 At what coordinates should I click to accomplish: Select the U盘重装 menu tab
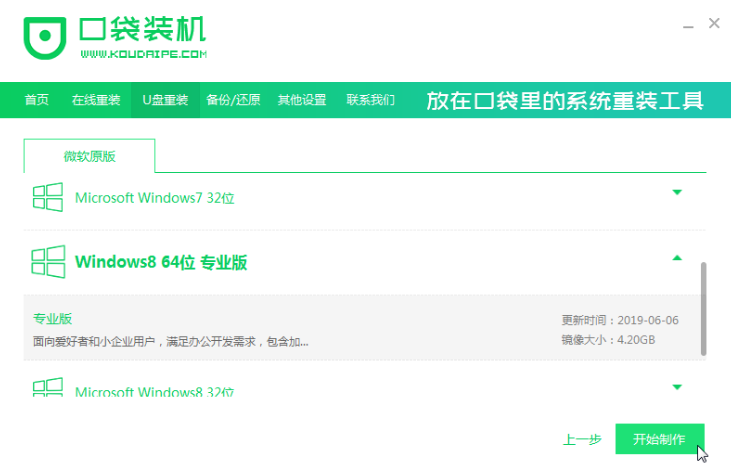click(165, 100)
